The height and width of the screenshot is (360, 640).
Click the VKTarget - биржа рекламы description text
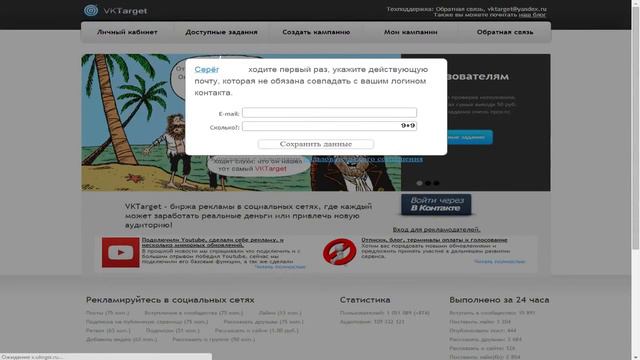(x=248, y=216)
